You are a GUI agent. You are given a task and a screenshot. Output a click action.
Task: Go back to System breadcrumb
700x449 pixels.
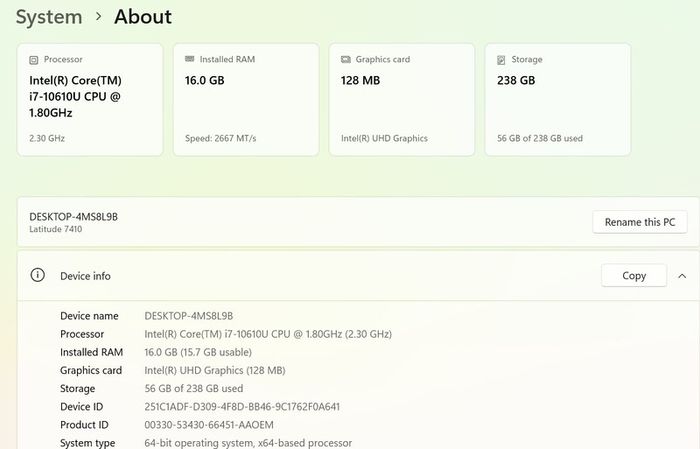click(49, 17)
